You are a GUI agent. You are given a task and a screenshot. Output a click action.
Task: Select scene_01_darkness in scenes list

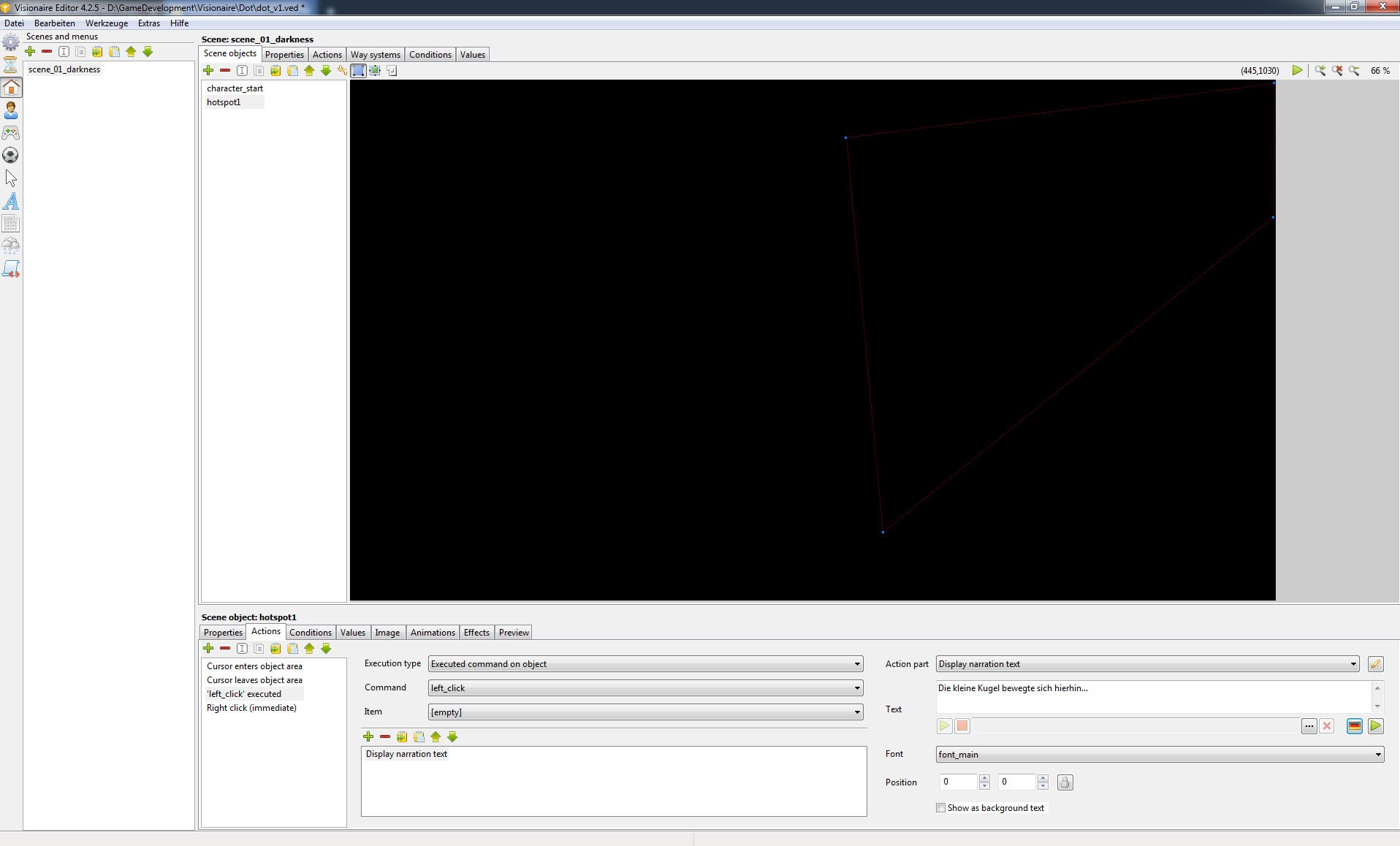64,69
